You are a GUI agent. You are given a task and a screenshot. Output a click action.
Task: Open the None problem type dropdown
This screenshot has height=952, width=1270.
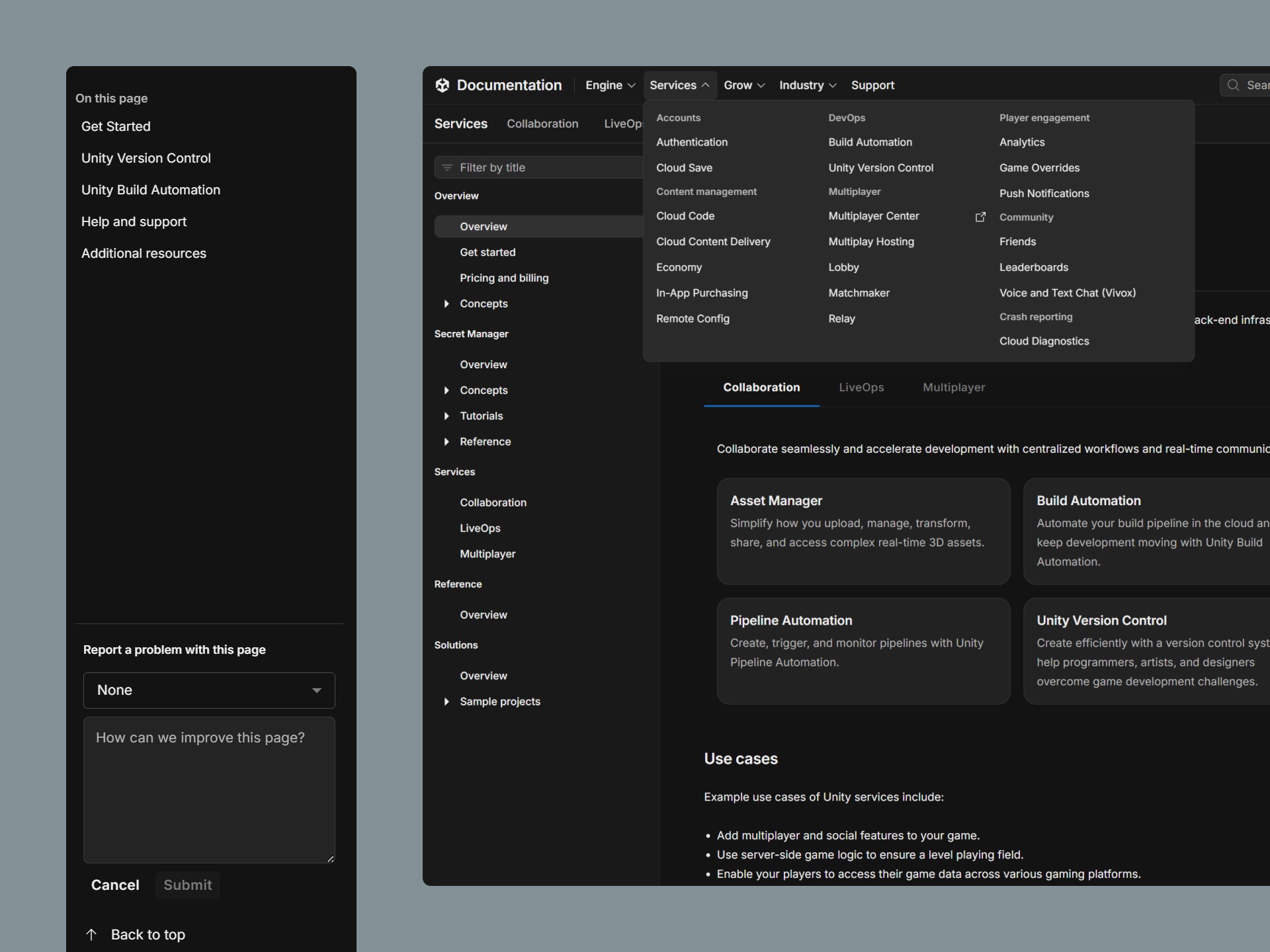(x=209, y=690)
